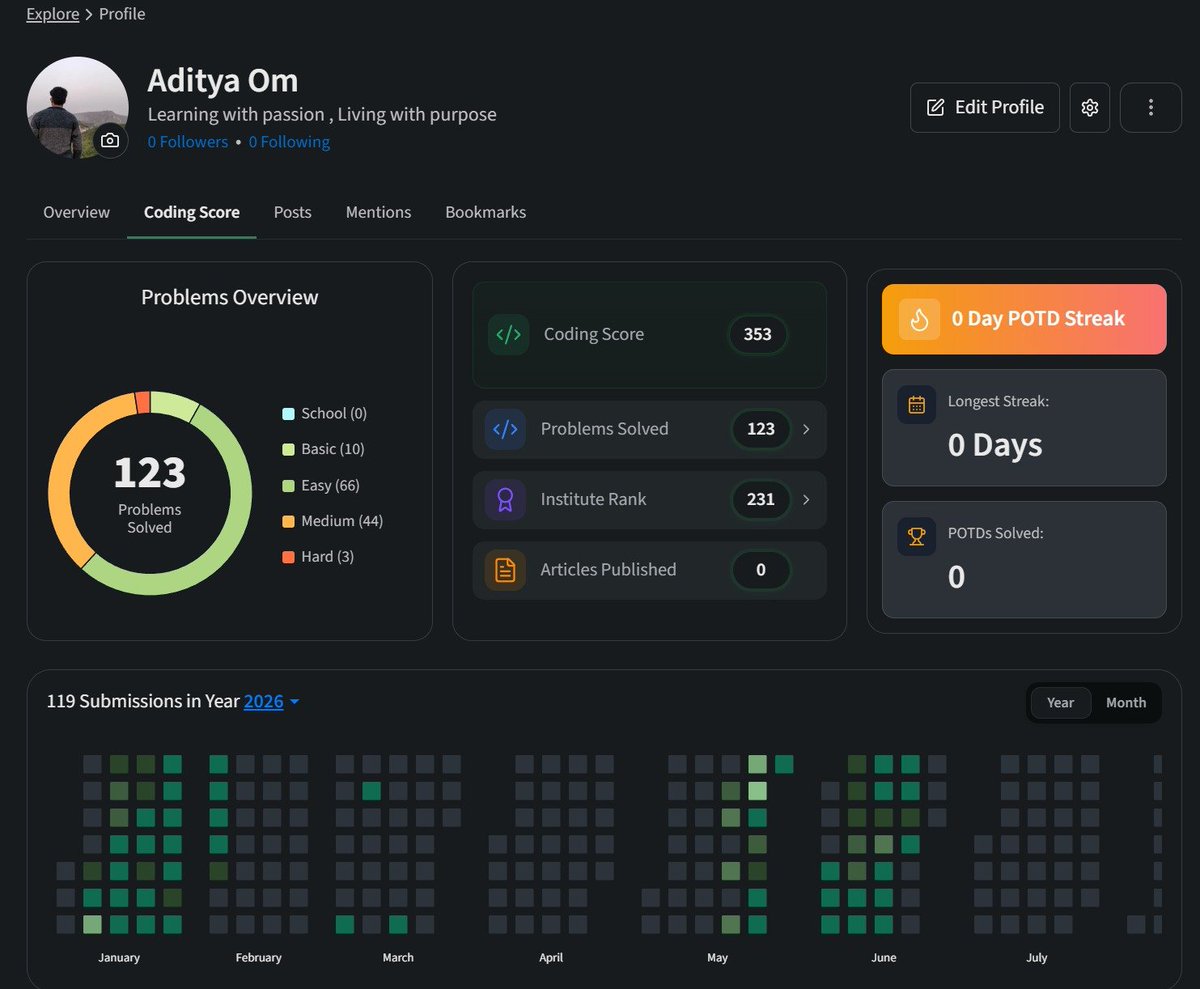The height and width of the screenshot is (989, 1200).
Task: Click the Medium (44) legend swatch
Action: click(289, 522)
